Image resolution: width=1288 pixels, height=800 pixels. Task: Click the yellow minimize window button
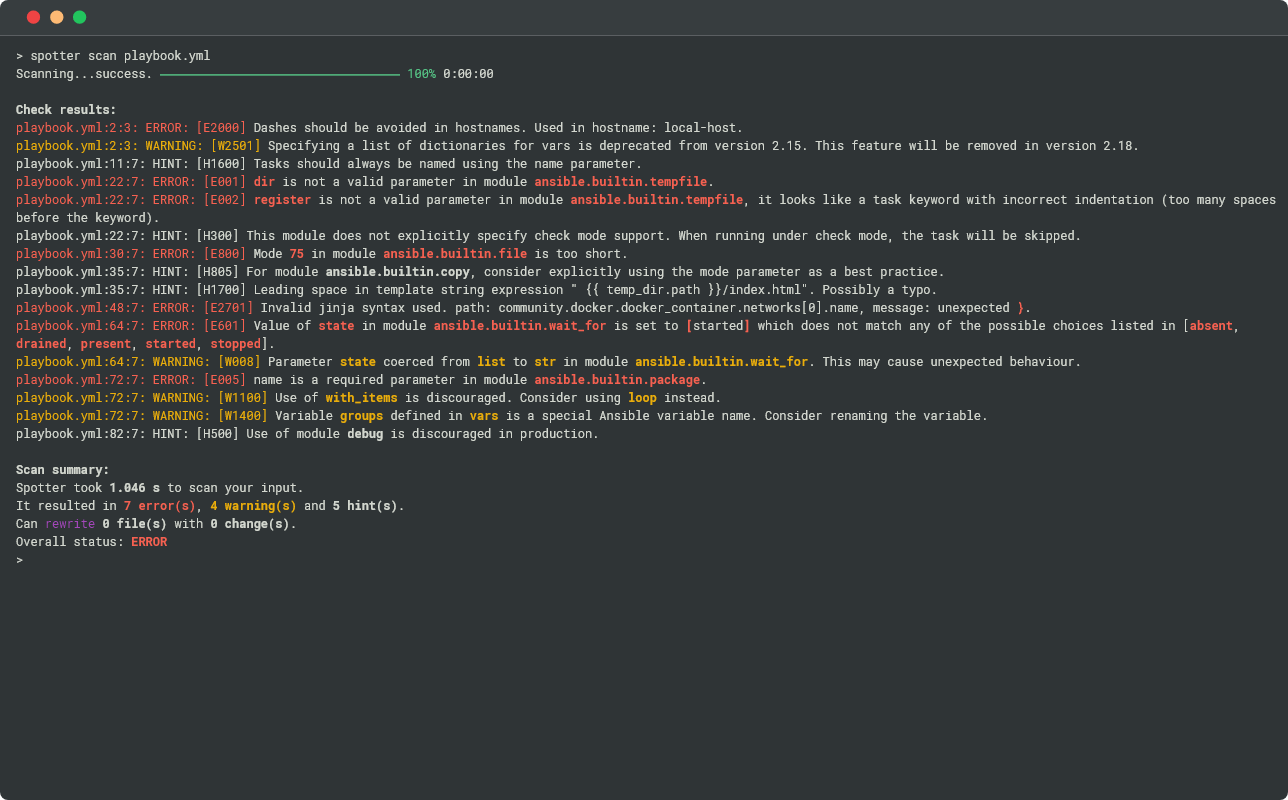pyautogui.click(x=56, y=17)
